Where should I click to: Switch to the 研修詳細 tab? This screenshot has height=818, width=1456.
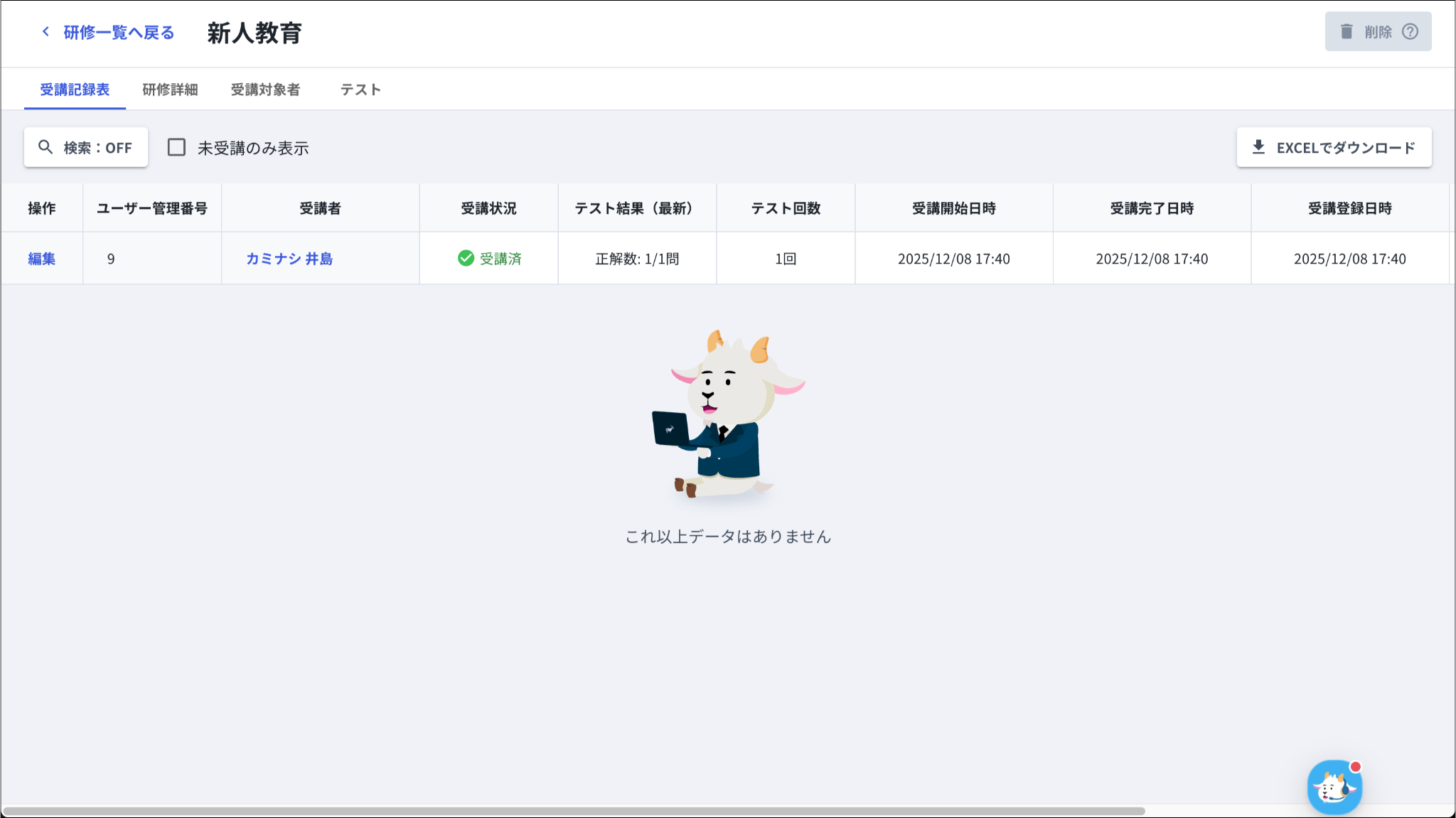point(170,90)
